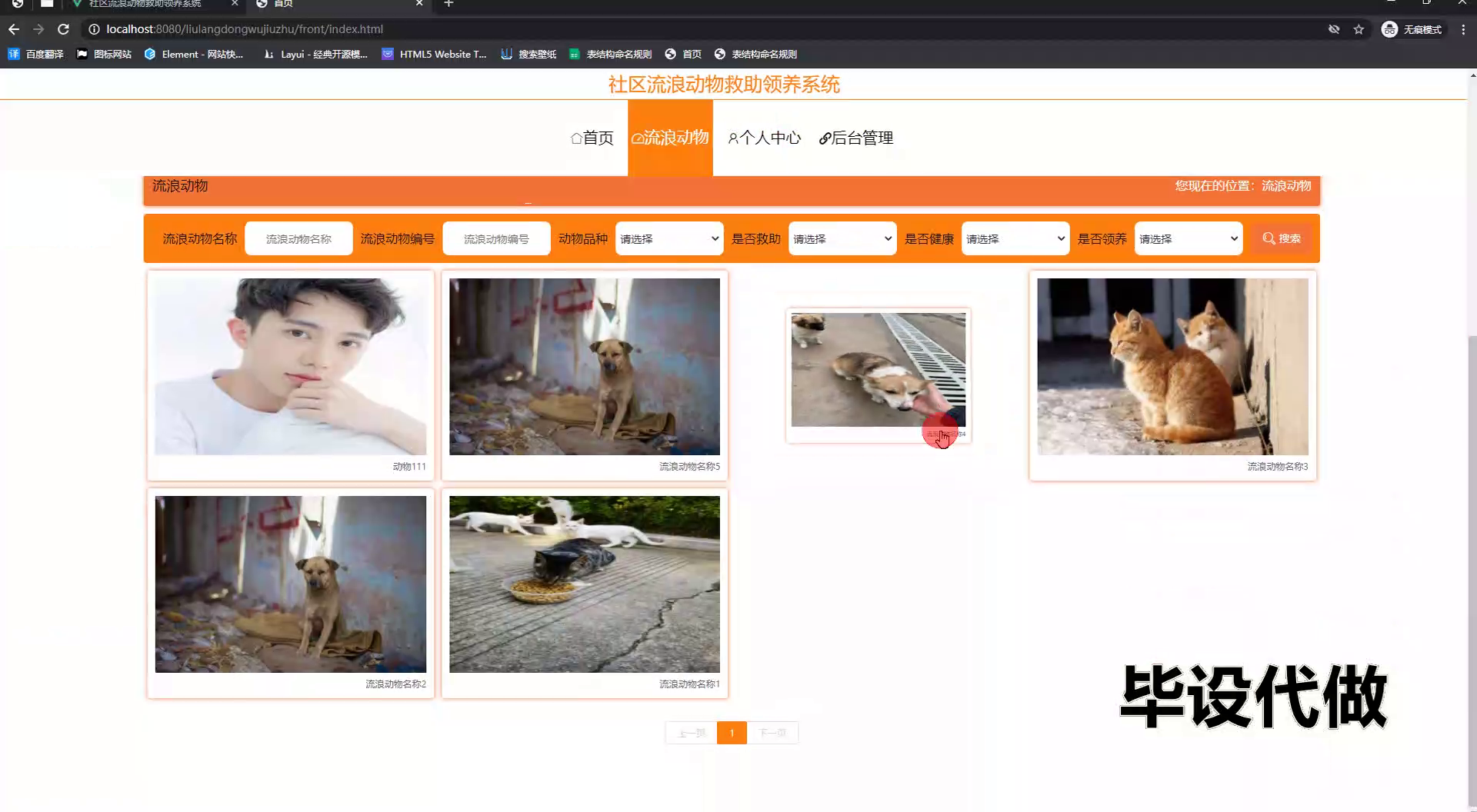
Task: Open the green-icon 表结构命名规则 bookmark
Action: click(611, 54)
